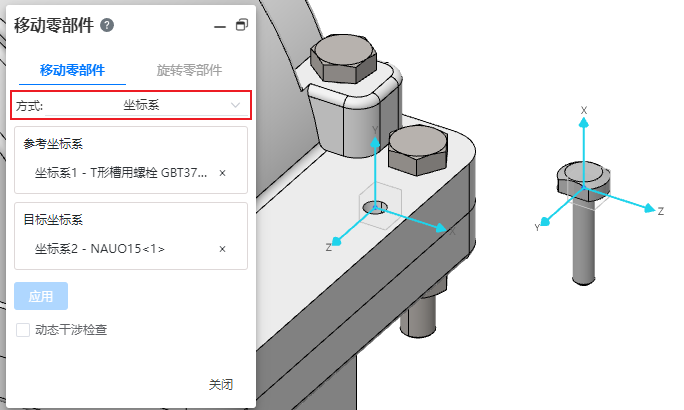Select the 移动零部件 tab

pos(72,70)
